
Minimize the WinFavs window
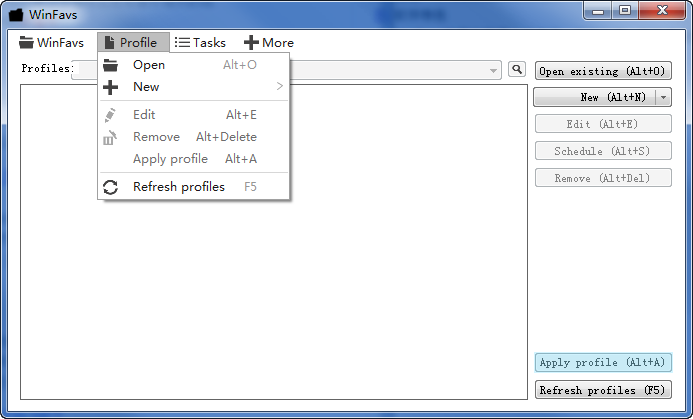(598, 11)
